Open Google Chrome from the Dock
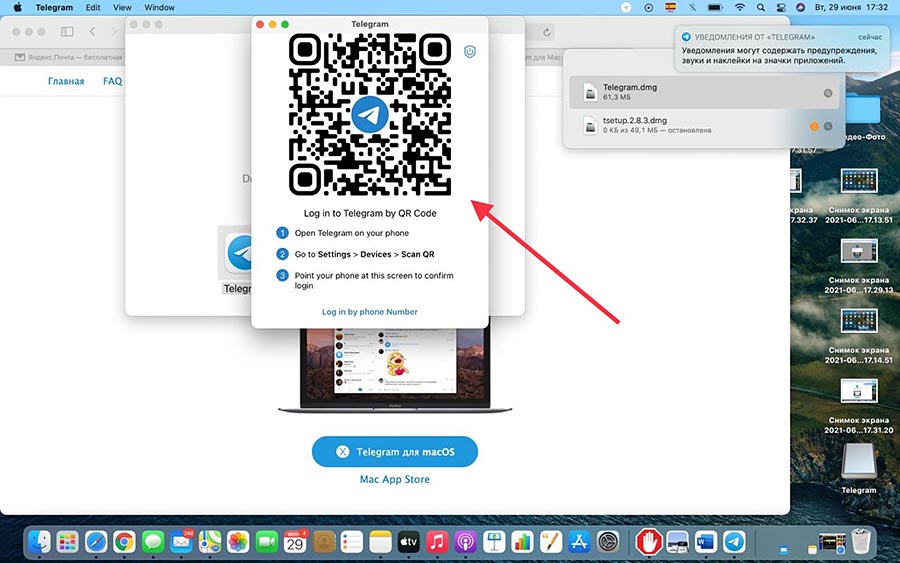Viewport: 900px width, 563px height. point(125,541)
